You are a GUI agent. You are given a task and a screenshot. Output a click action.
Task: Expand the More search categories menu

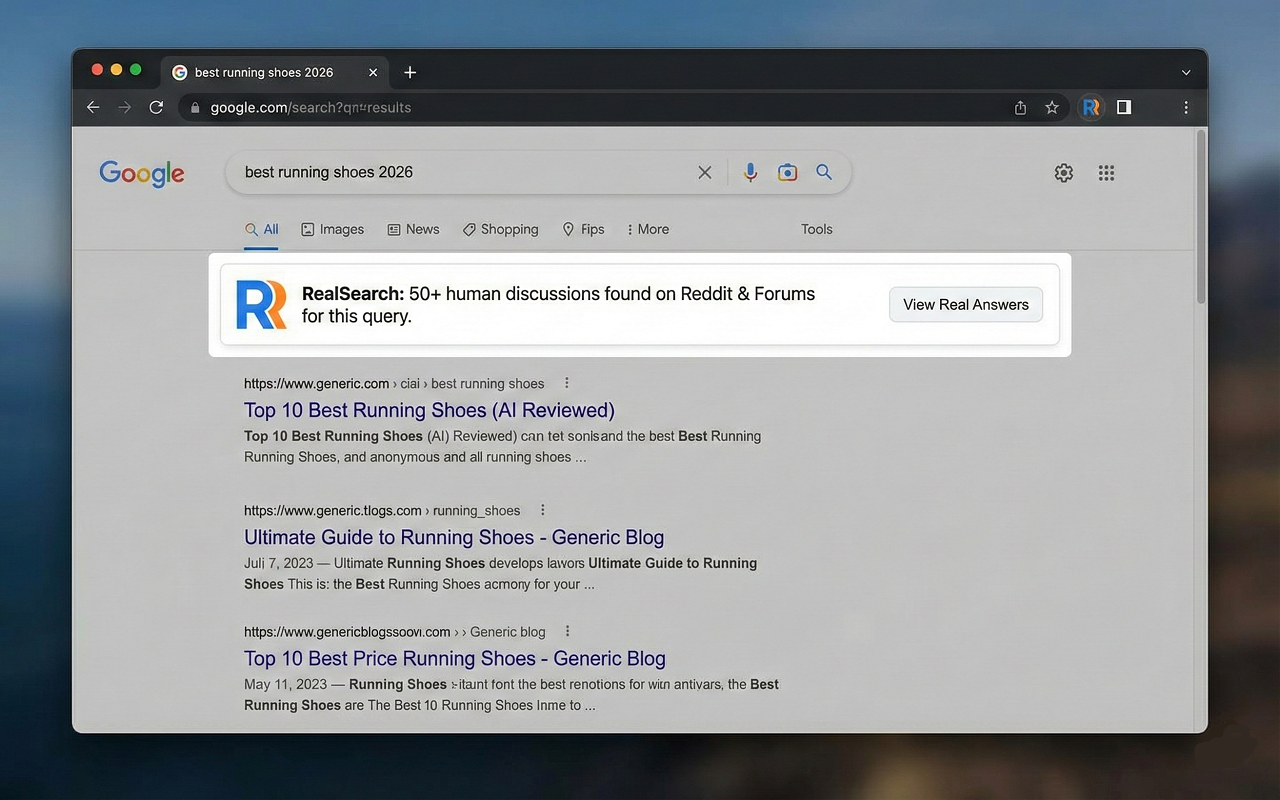[647, 229]
